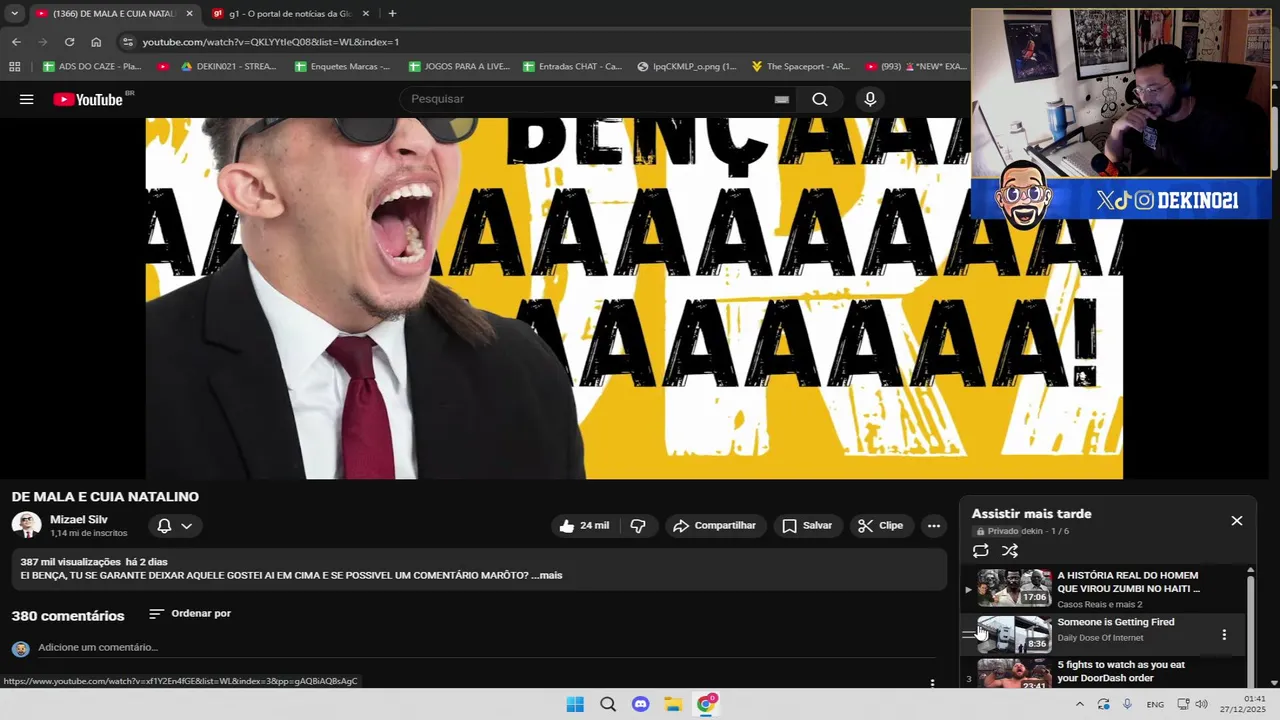Viewport: 1280px width, 720px height.
Task: Open the Mizael Silv channel name link
Action: tap(79, 520)
